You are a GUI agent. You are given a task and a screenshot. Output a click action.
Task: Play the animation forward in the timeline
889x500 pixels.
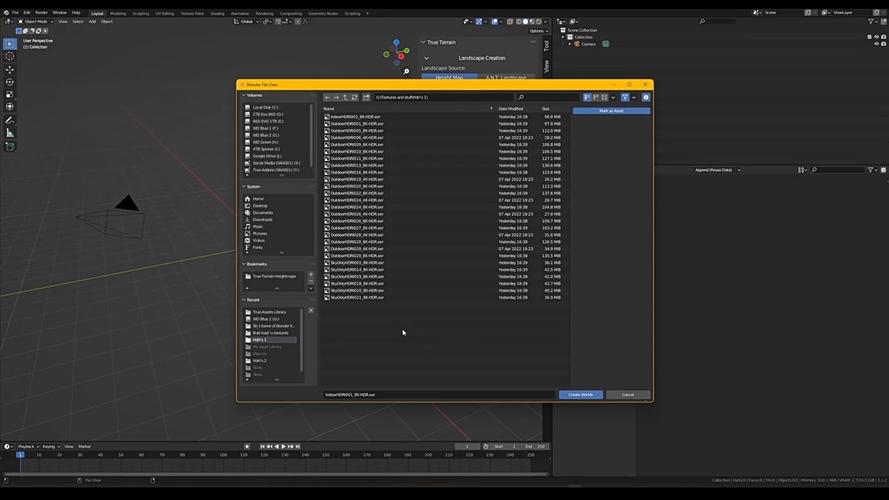point(283,447)
